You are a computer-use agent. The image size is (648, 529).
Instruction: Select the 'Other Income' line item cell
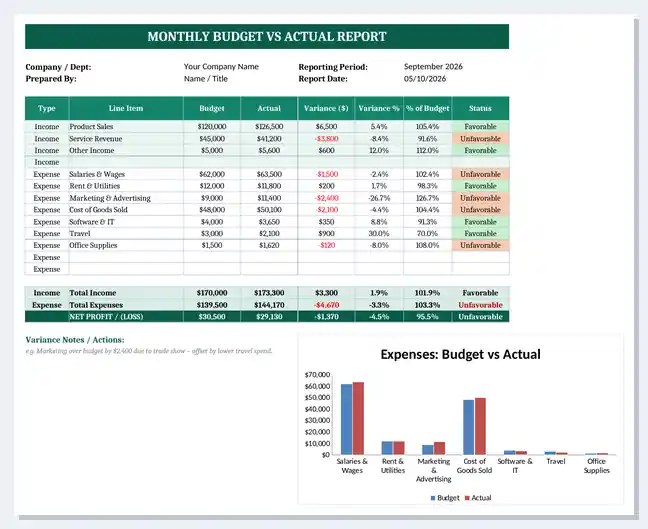[x=126, y=150]
